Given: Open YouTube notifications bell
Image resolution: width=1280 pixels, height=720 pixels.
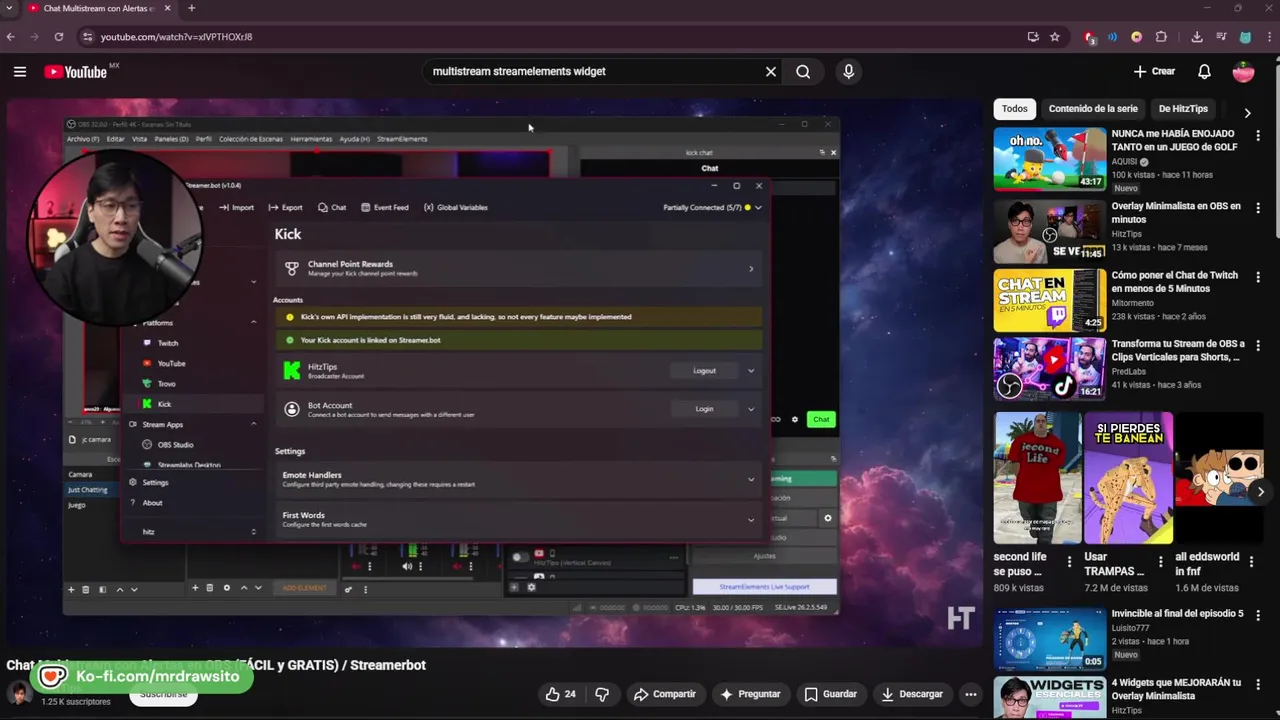Looking at the screenshot, I should [x=1204, y=72].
